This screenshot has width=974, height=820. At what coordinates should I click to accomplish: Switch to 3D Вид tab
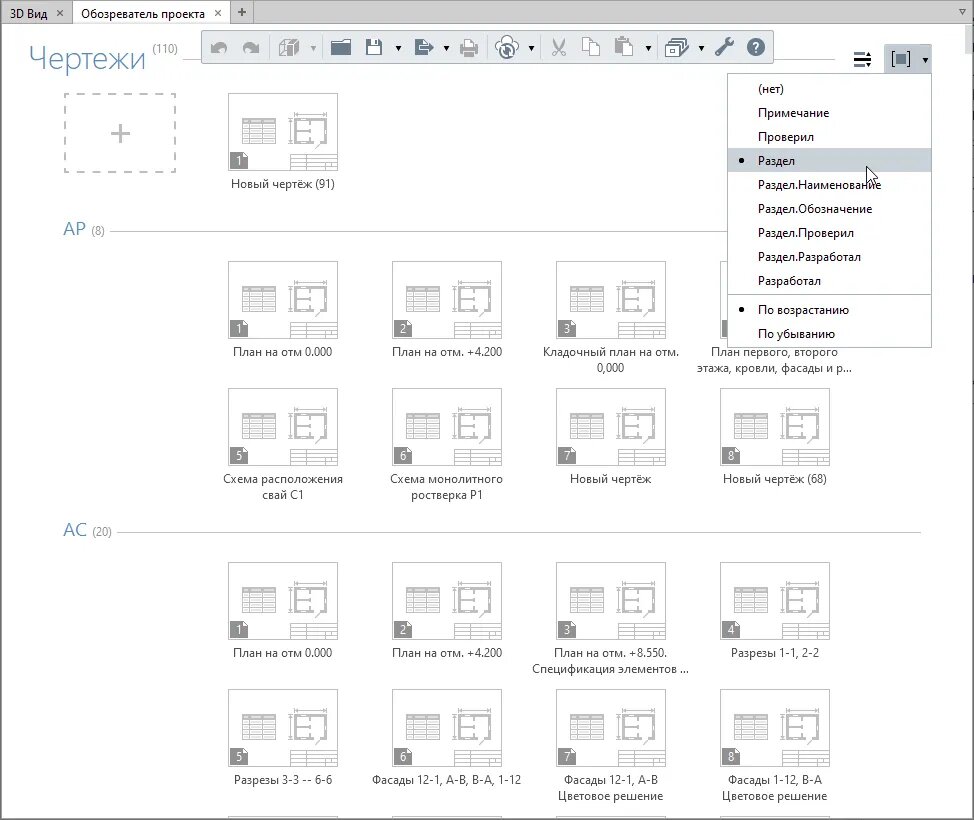click(x=29, y=13)
